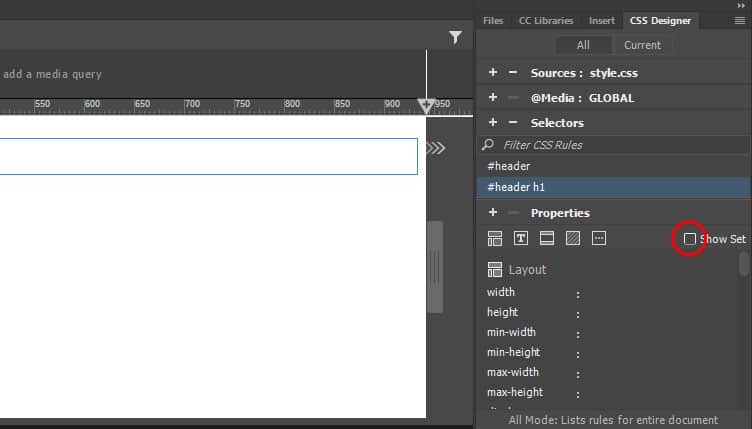752x429 pixels.
Task: Click the viewport size scrubber handle on ruler
Action: pos(426,105)
